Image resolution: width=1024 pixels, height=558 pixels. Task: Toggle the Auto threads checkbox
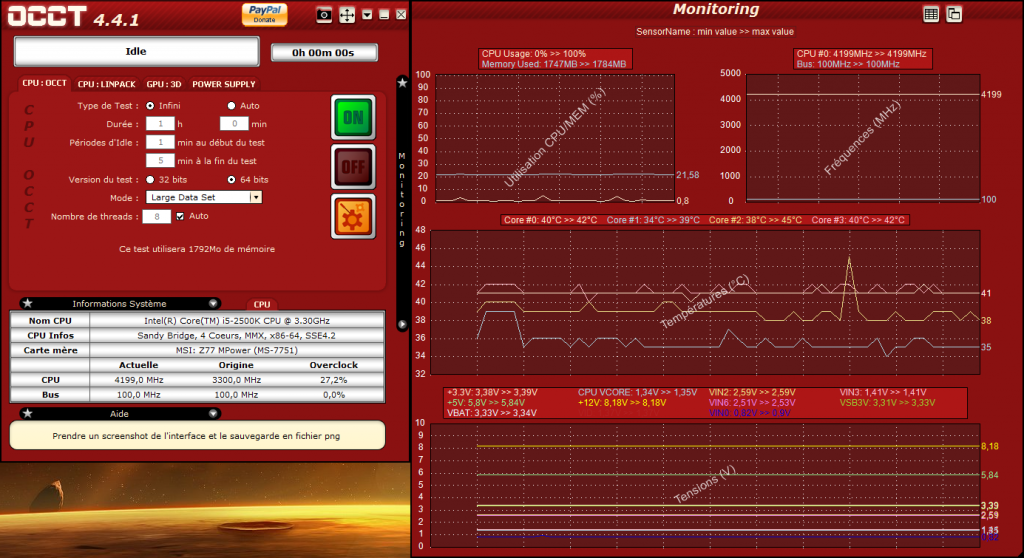(x=180, y=216)
